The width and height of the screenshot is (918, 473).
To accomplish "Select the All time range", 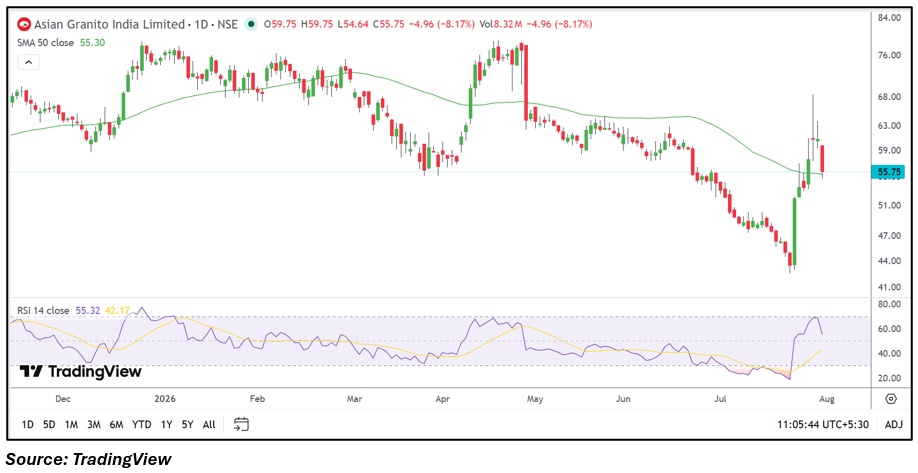I will click(209, 424).
